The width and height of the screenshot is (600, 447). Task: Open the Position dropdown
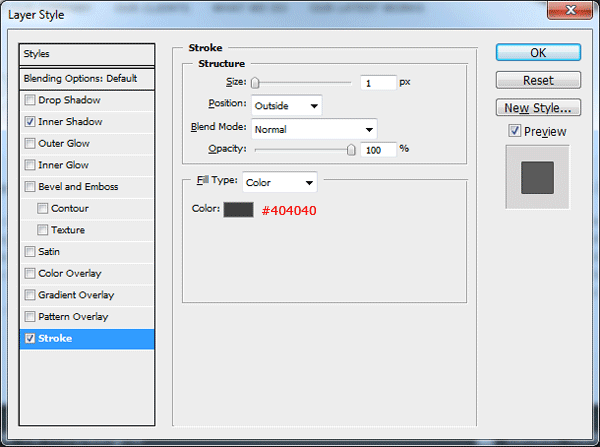[286, 105]
